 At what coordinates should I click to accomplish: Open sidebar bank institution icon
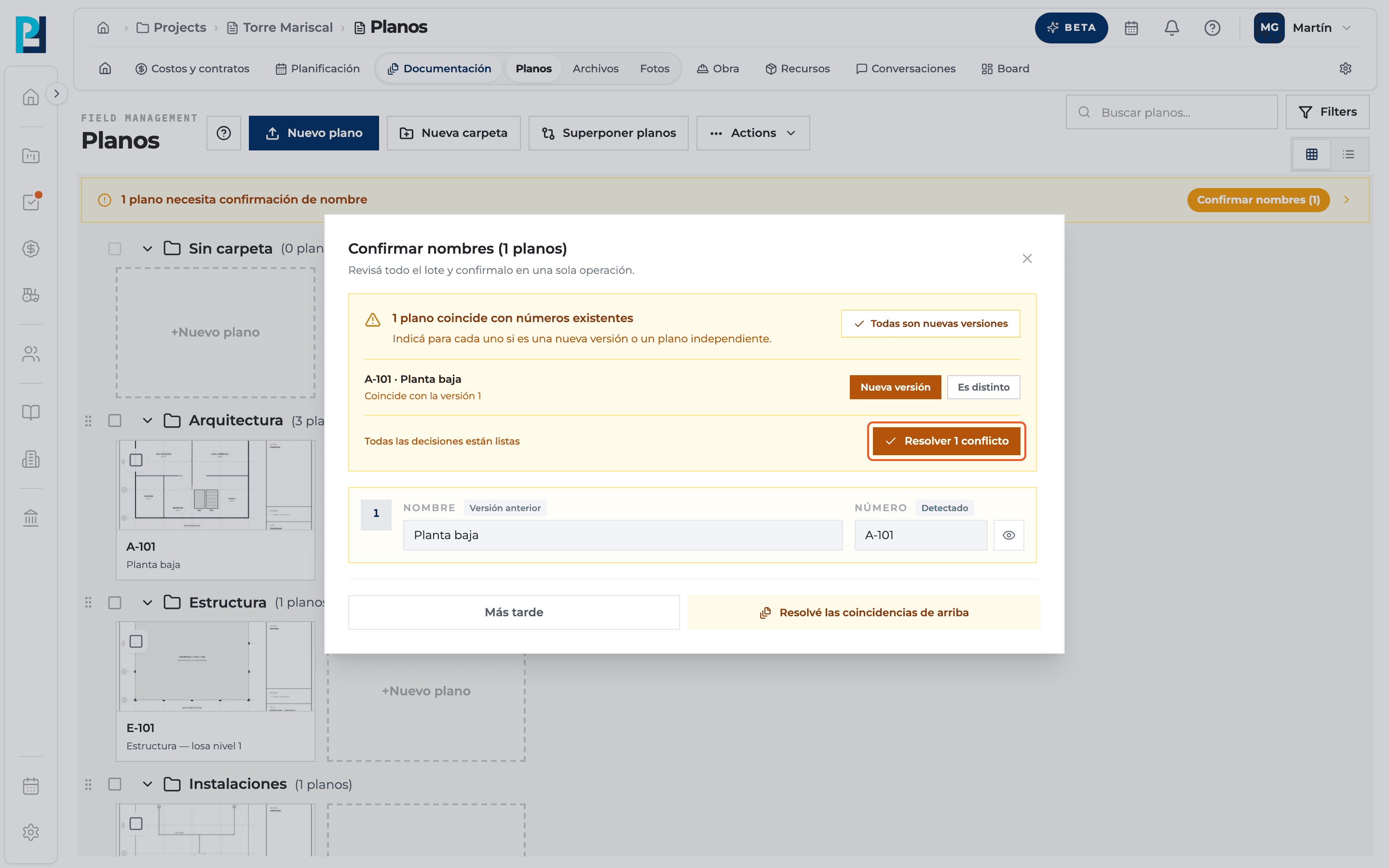coord(31,518)
